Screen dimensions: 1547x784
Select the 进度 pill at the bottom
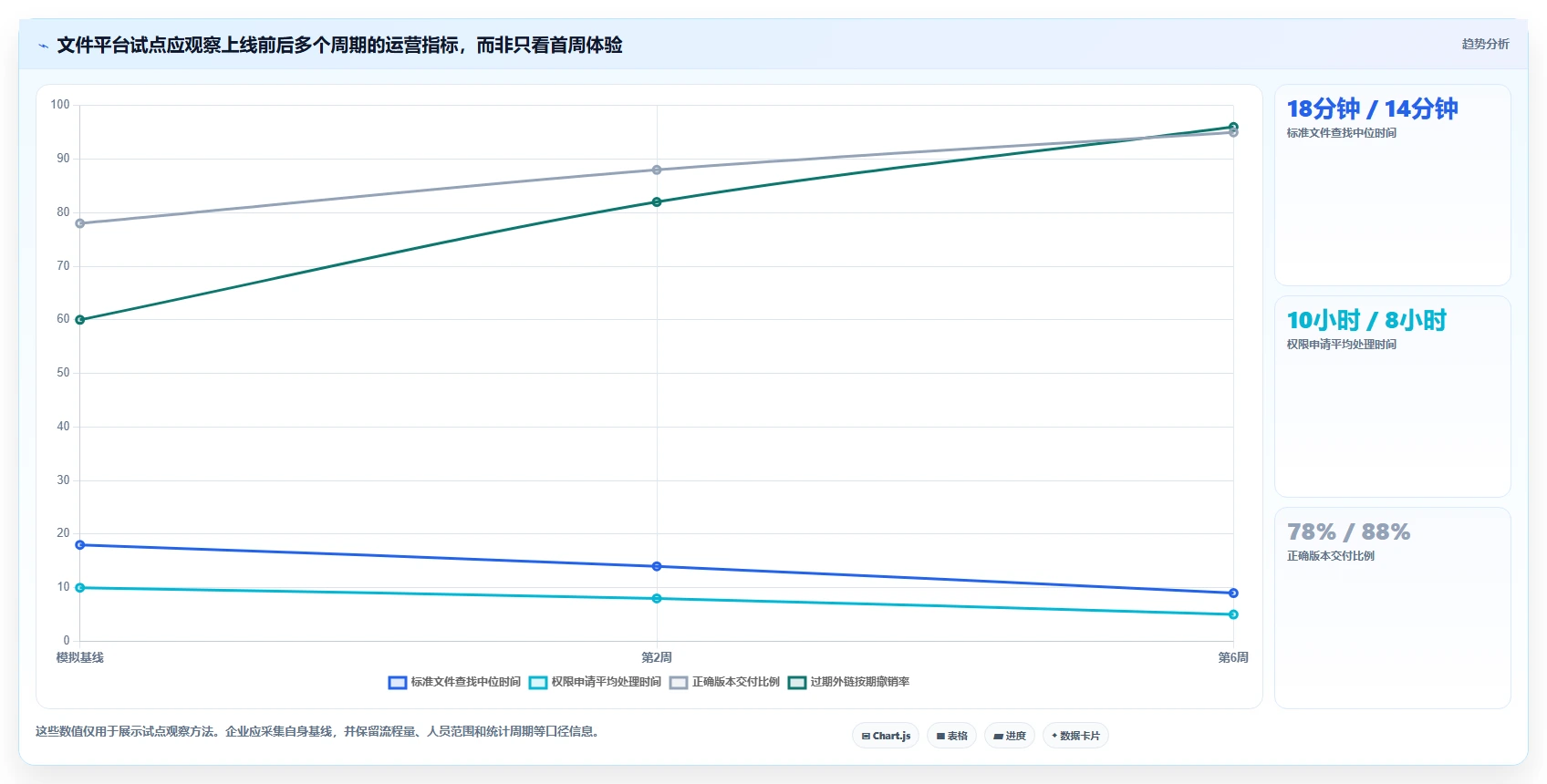1010,736
